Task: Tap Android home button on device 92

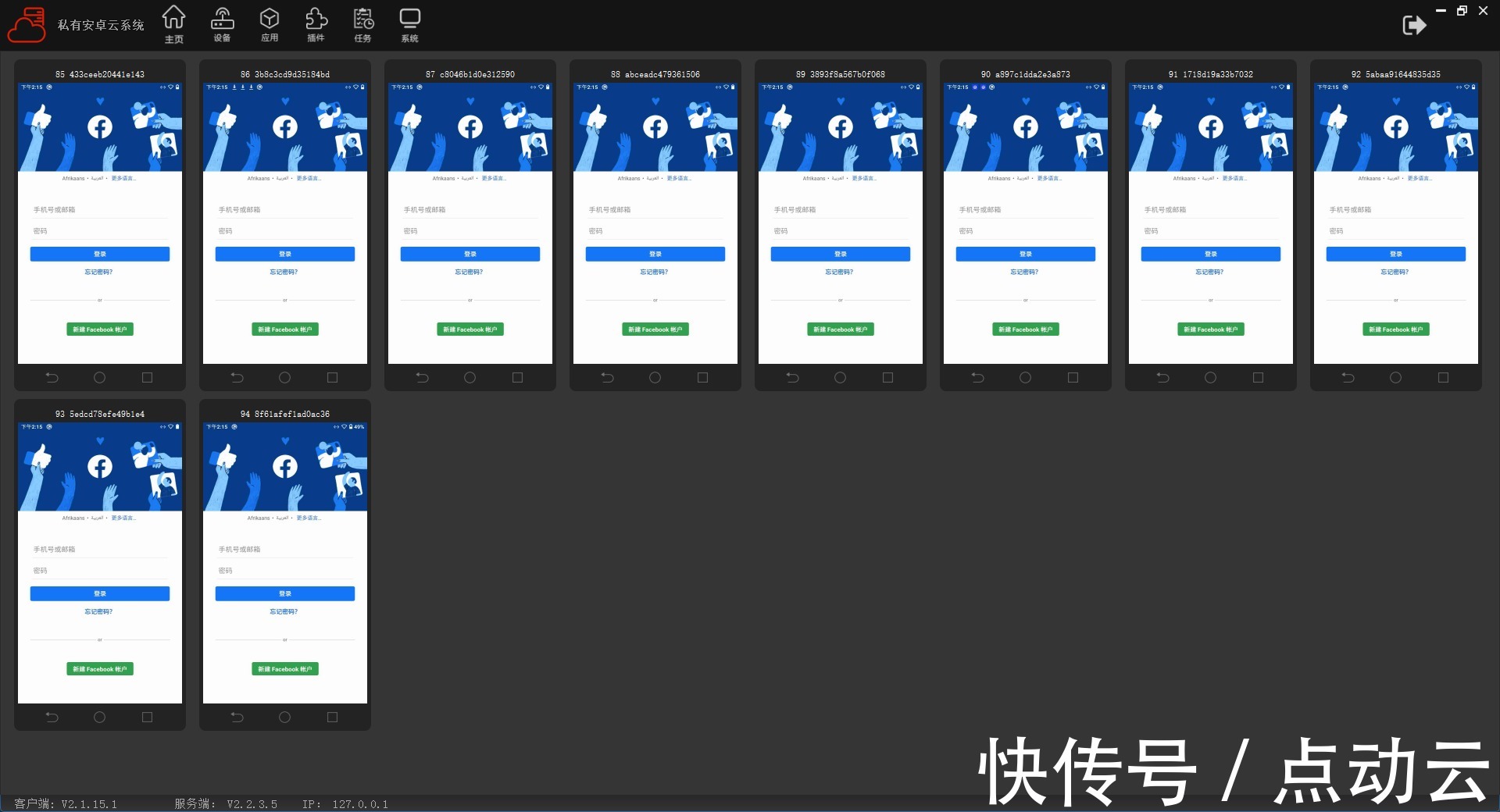Action: tap(1395, 378)
